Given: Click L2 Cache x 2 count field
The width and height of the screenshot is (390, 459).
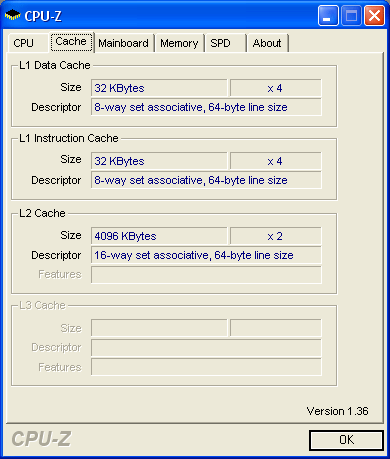Looking at the screenshot, I should tap(275, 236).
